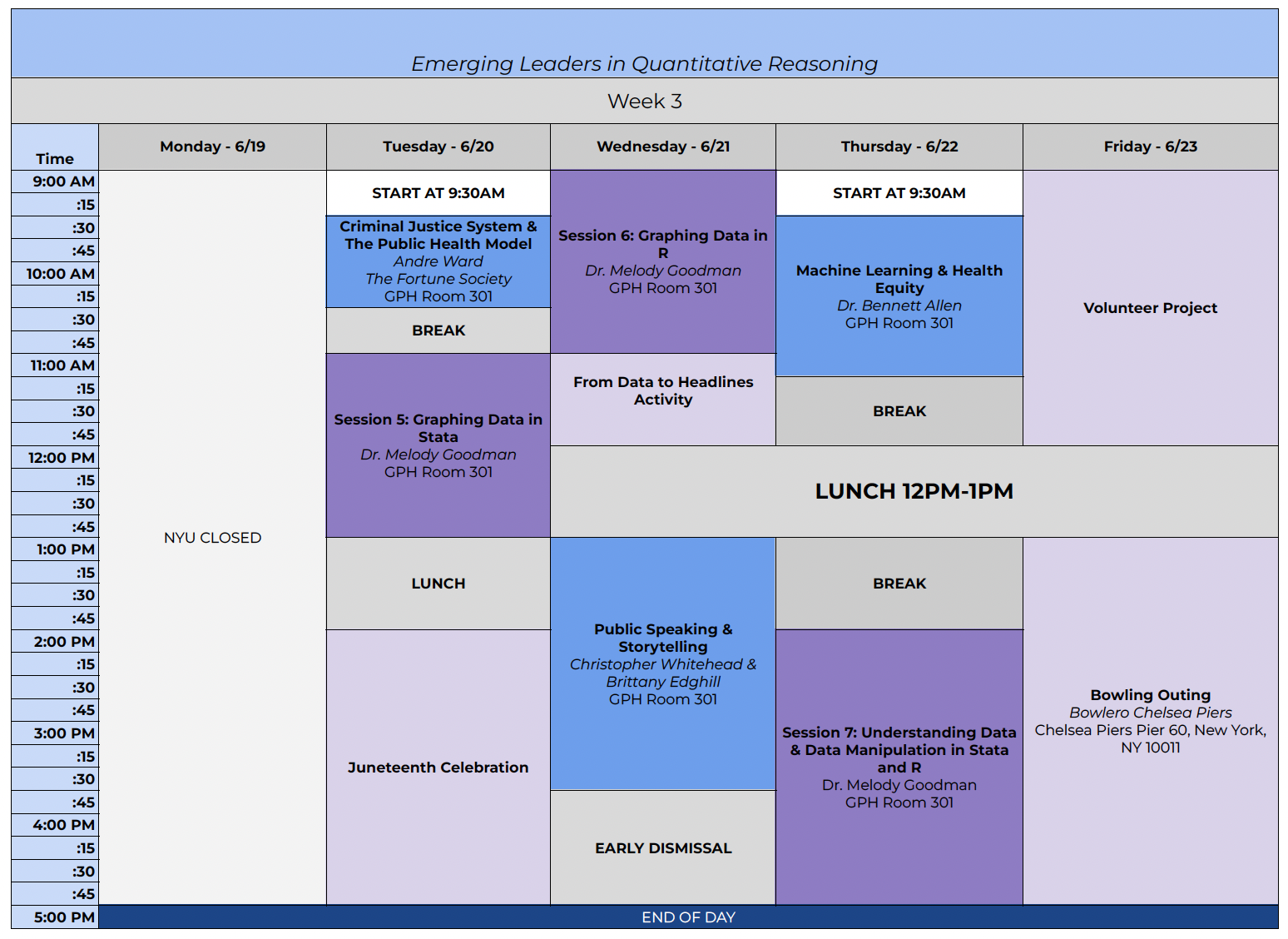
Task: Select the NYU CLOSED cell
Action: pyautogui.click(x=212, y=538)
